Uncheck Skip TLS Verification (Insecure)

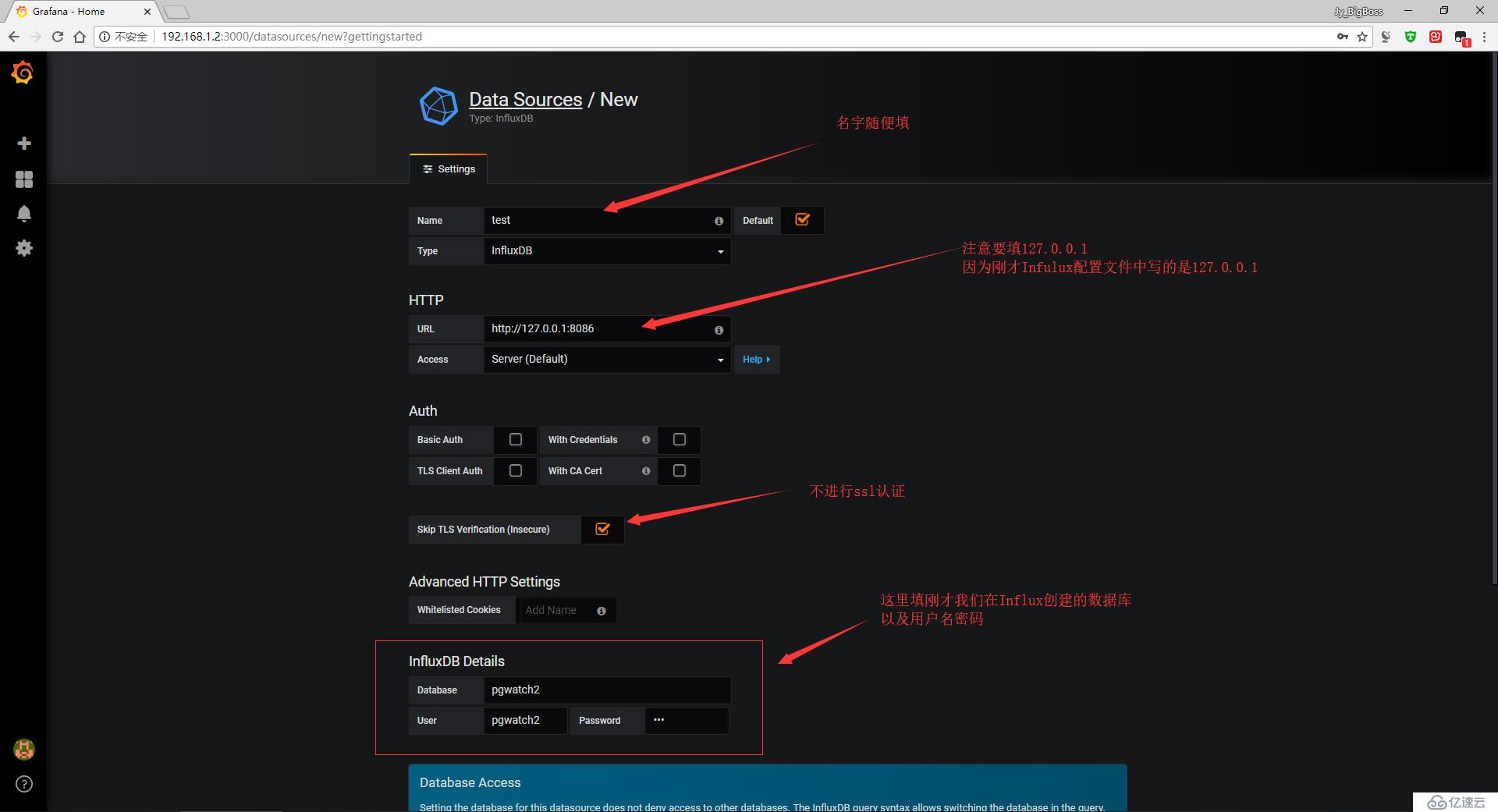point(602,530)
